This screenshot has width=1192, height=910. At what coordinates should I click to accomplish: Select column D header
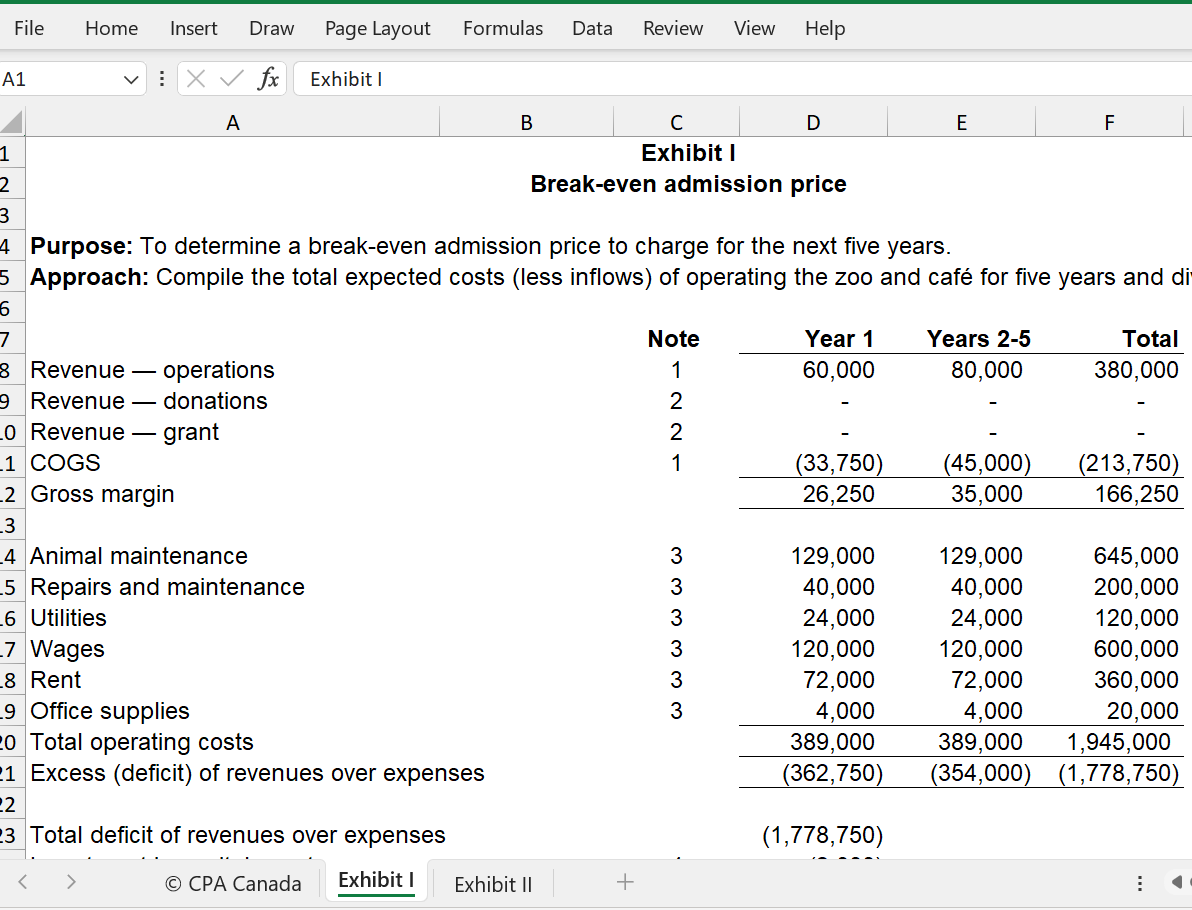[813, 122]
